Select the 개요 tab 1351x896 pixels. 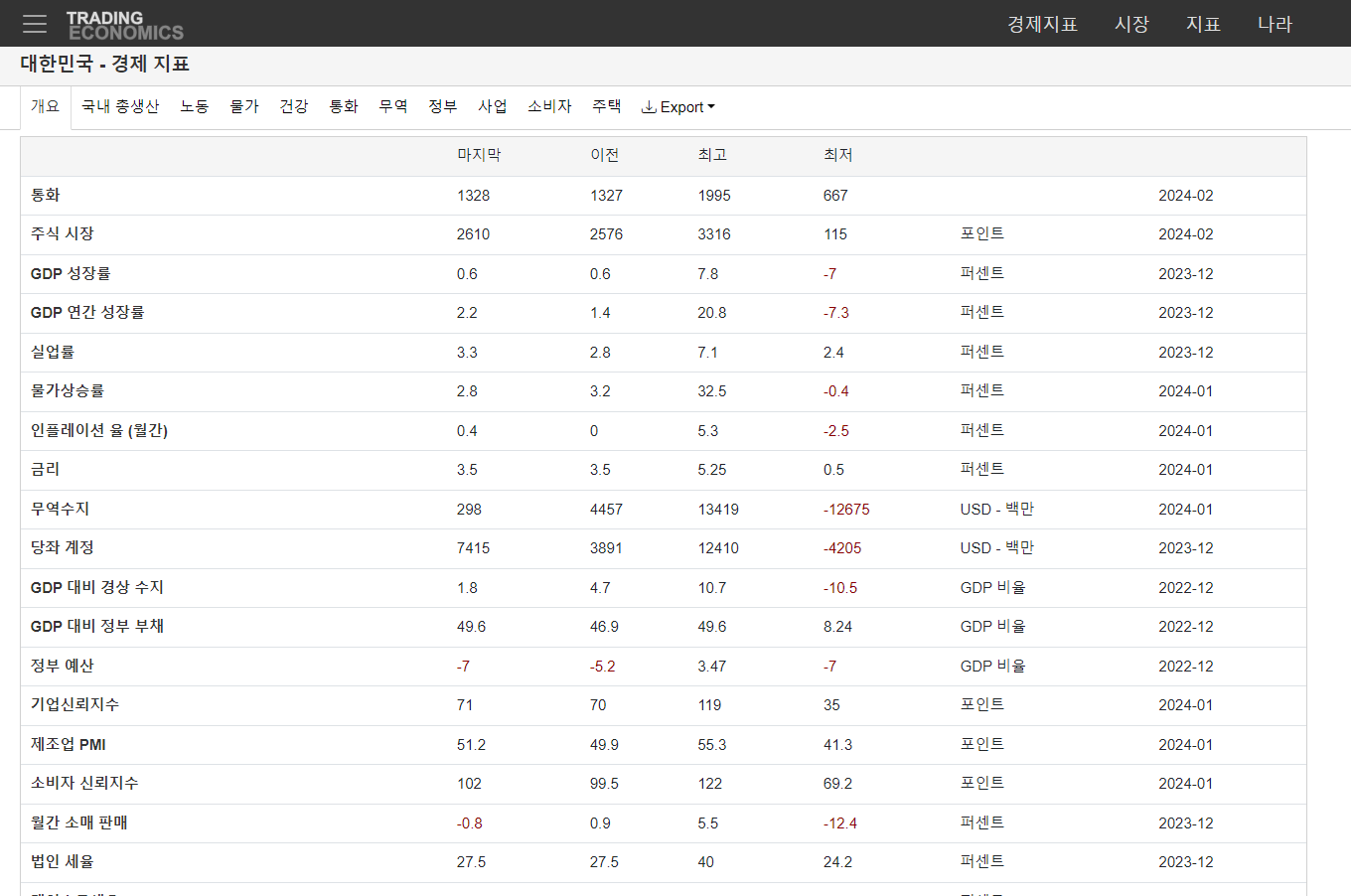click(x=46, y=106)
